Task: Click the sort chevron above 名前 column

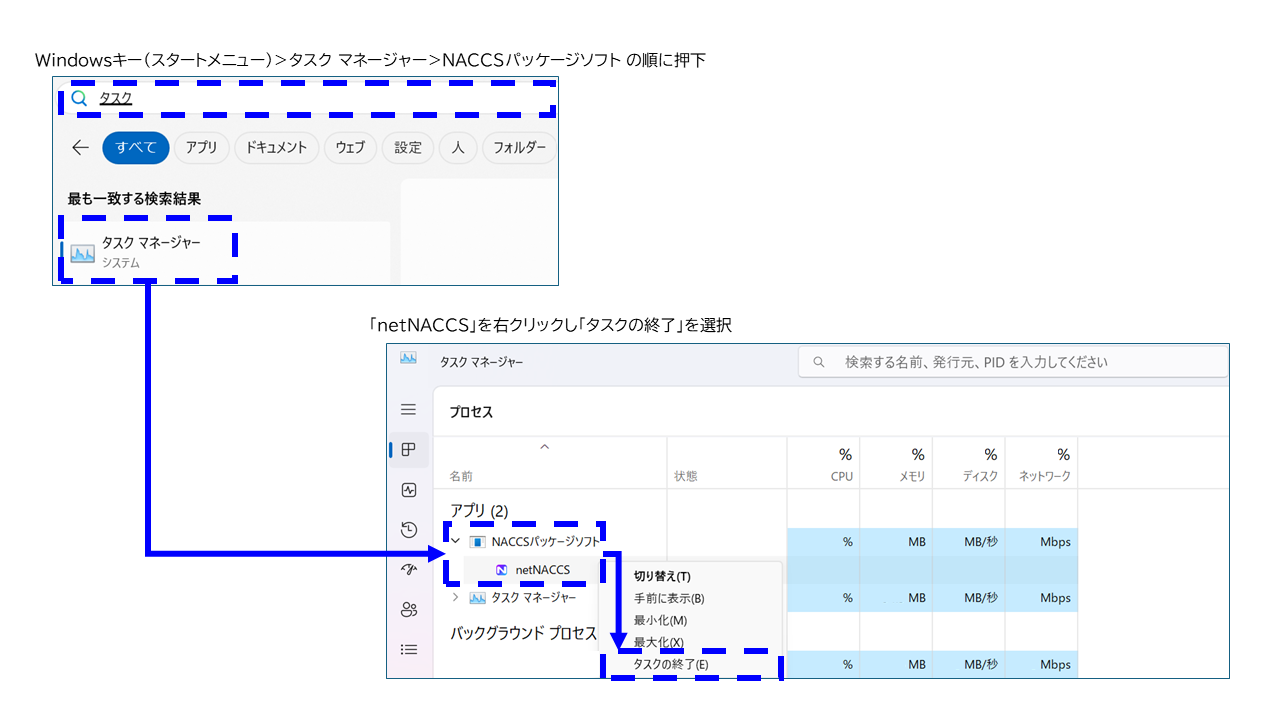Action: click(545, 447)
